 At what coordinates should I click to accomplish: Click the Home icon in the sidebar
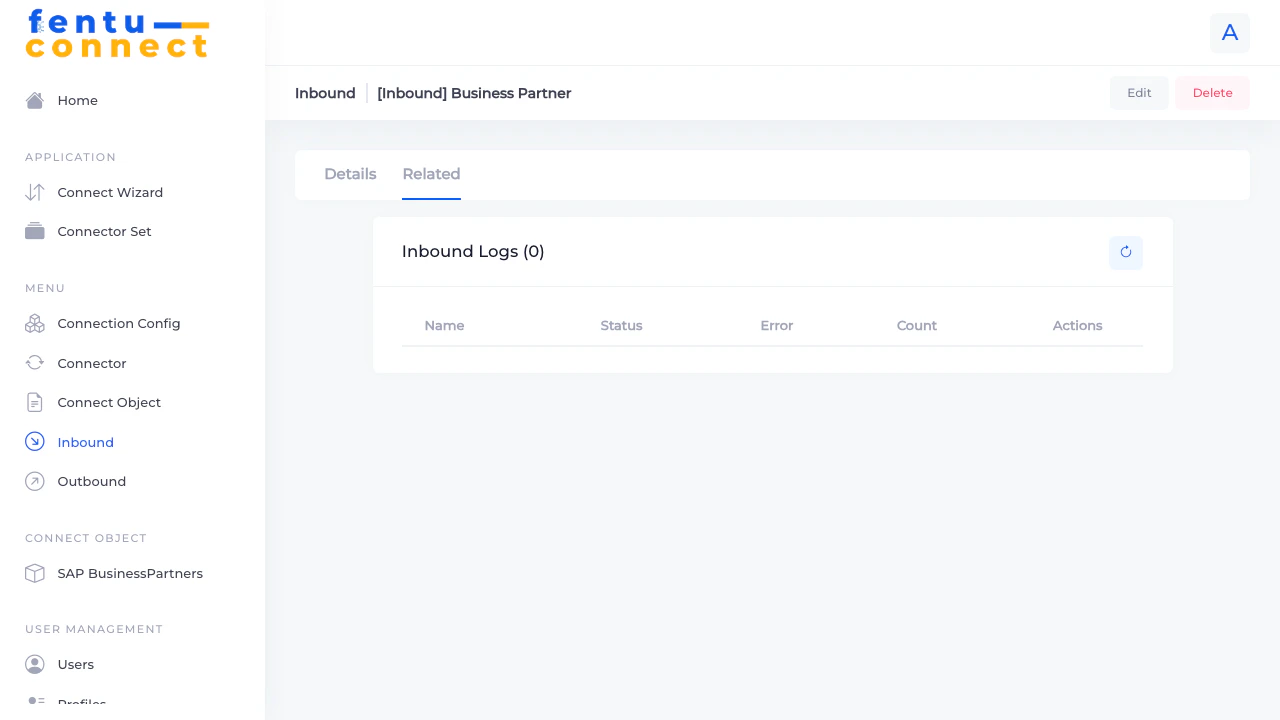click(x=34, y=100)
